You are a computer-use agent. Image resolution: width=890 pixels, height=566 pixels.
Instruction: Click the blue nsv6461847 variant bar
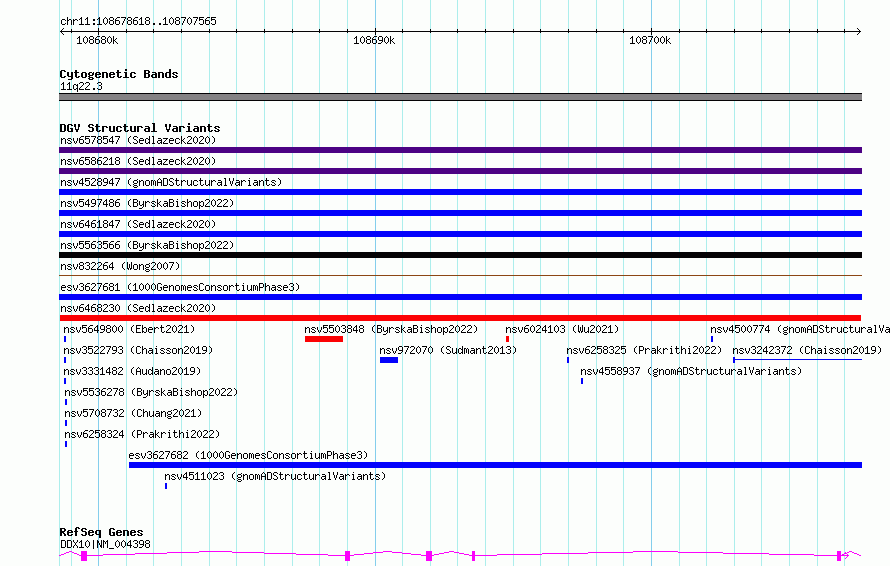tap(460, 234)
